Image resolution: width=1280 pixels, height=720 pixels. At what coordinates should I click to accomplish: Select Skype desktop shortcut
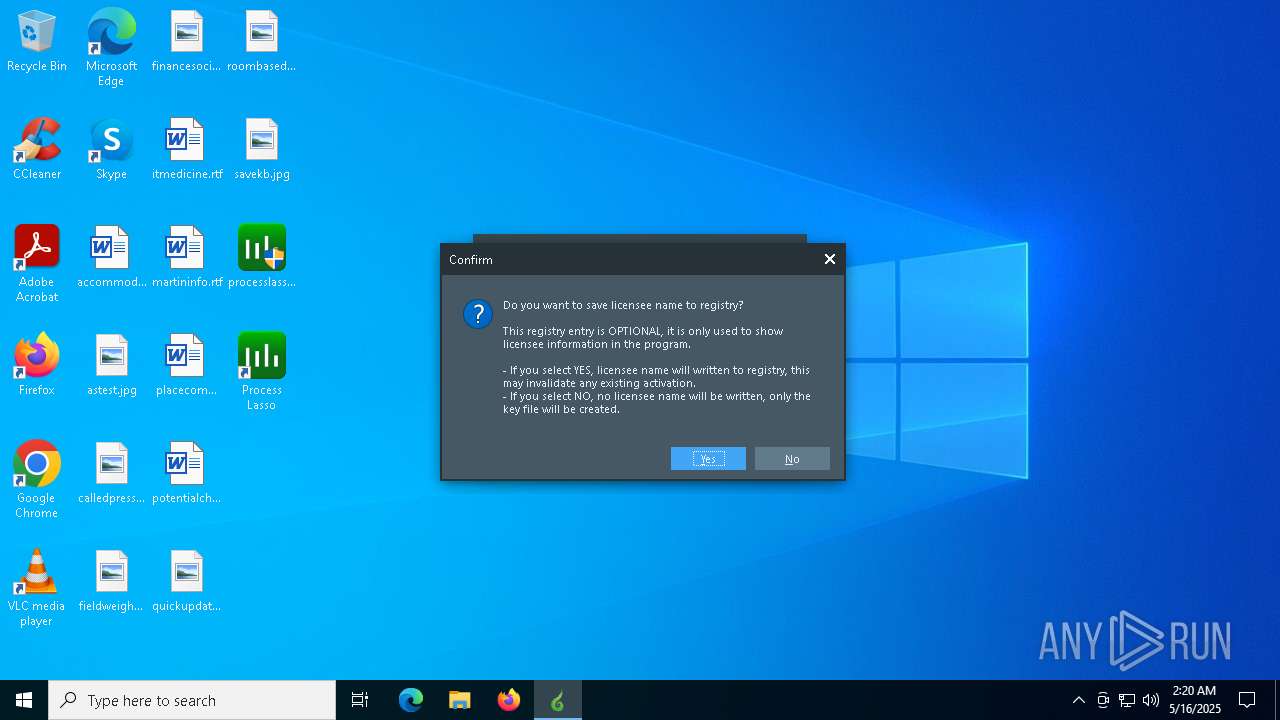(111, 150)
